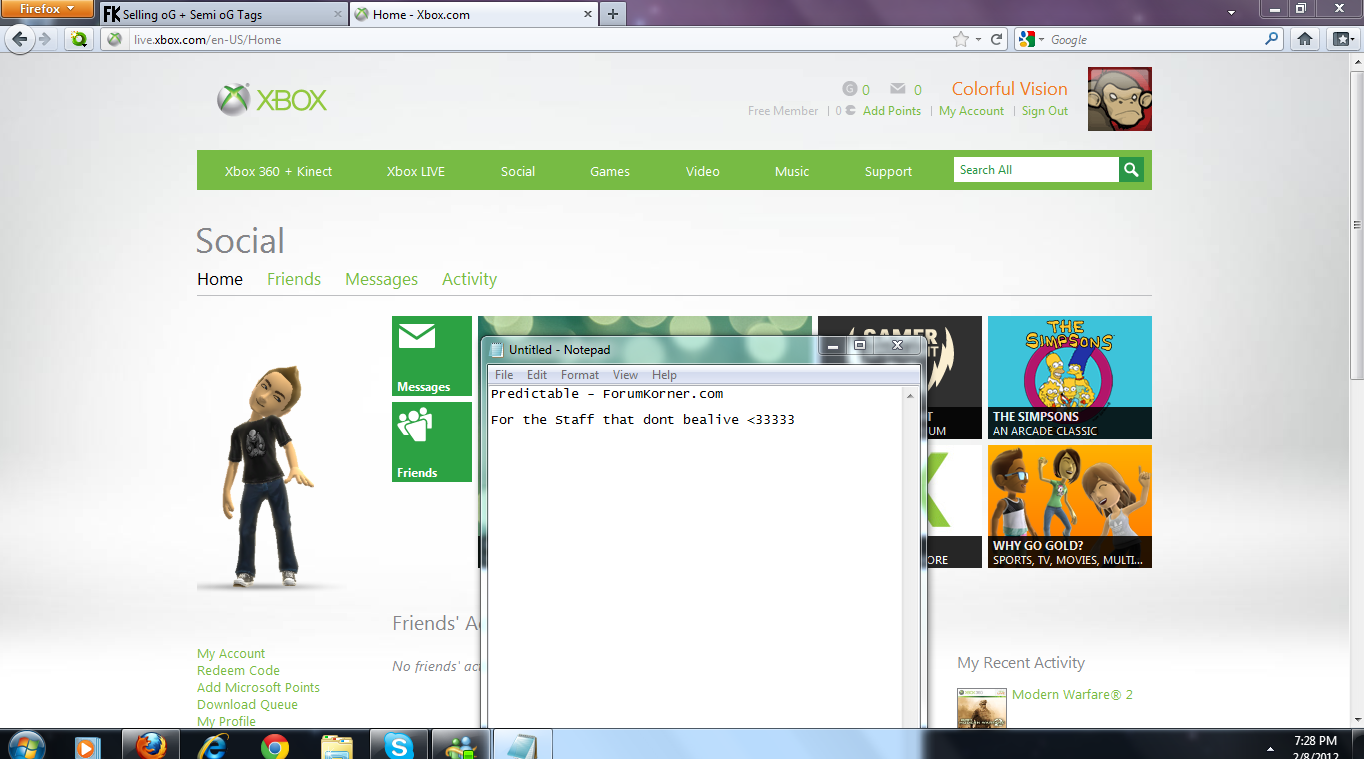Click the green search magnifier button
The image size is (1364, 759).
pyautogui.click(x=1131, y=170)
